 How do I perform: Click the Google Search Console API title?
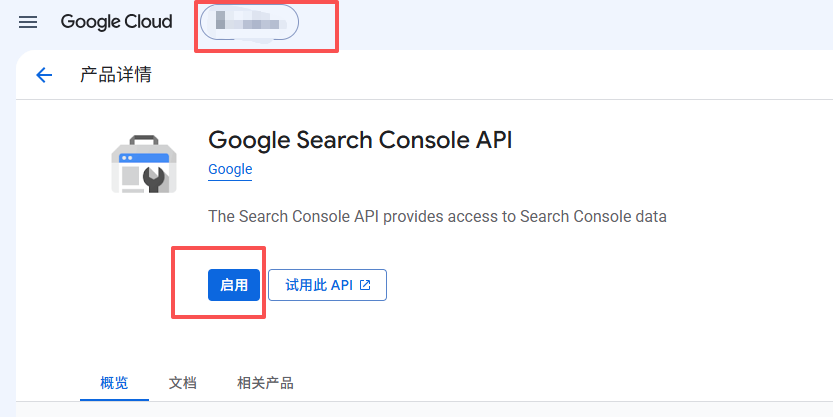360,140
